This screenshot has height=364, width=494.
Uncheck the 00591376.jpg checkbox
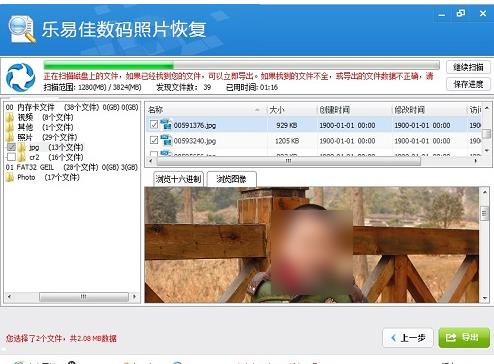154,125
